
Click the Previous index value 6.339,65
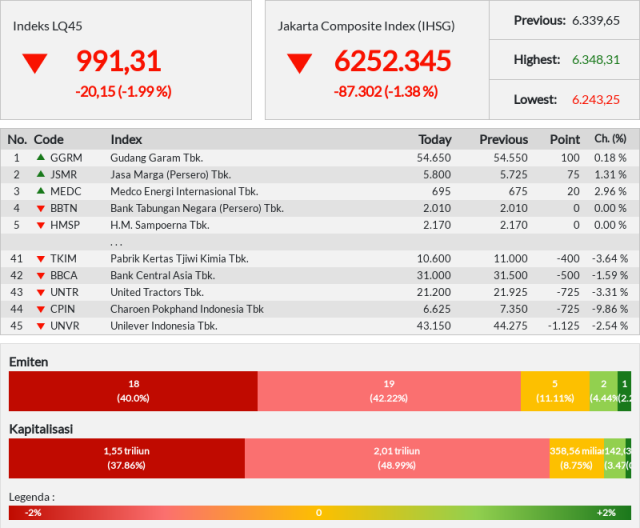coord(596,20)
